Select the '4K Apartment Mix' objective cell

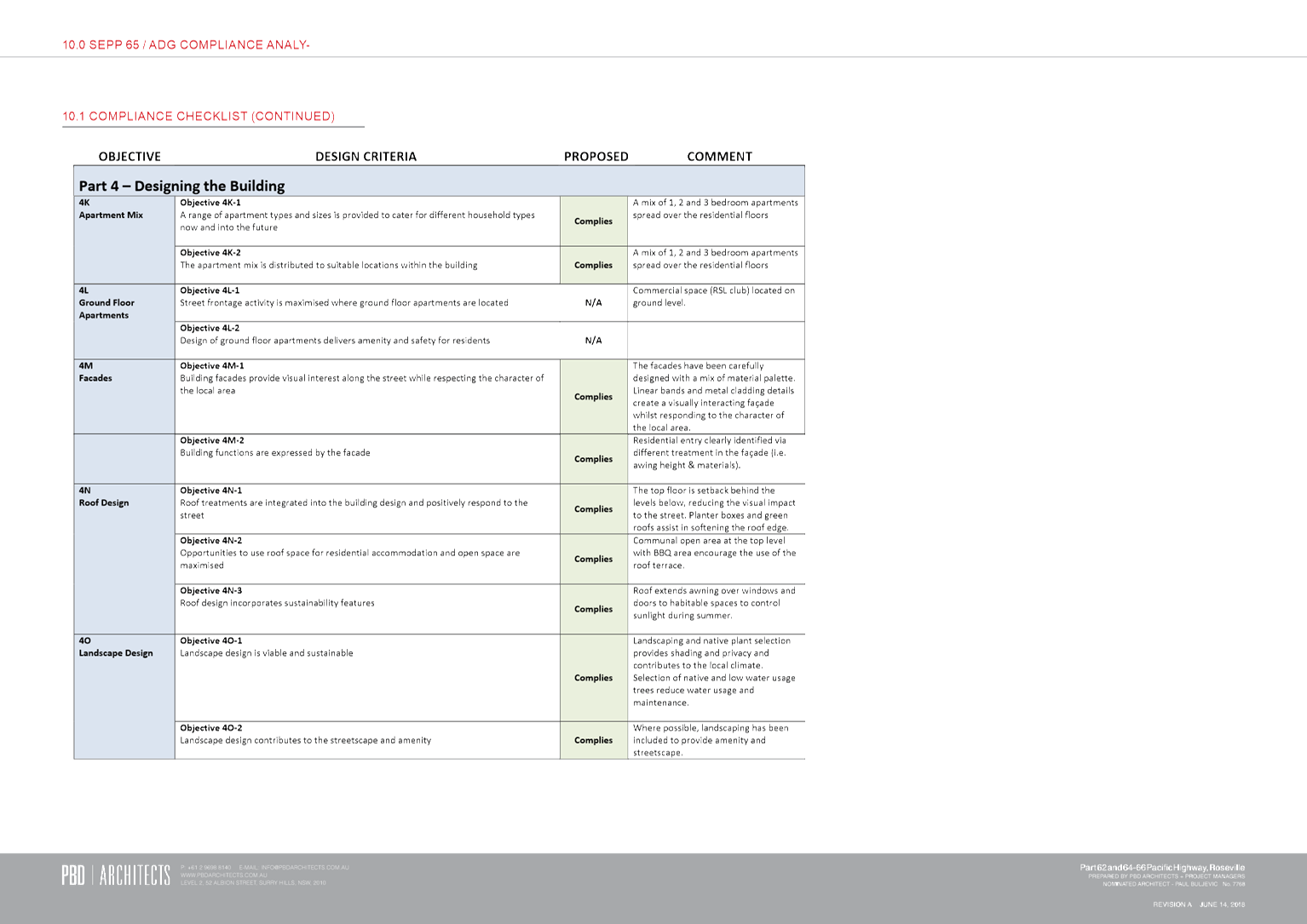(x=124, y=240)
